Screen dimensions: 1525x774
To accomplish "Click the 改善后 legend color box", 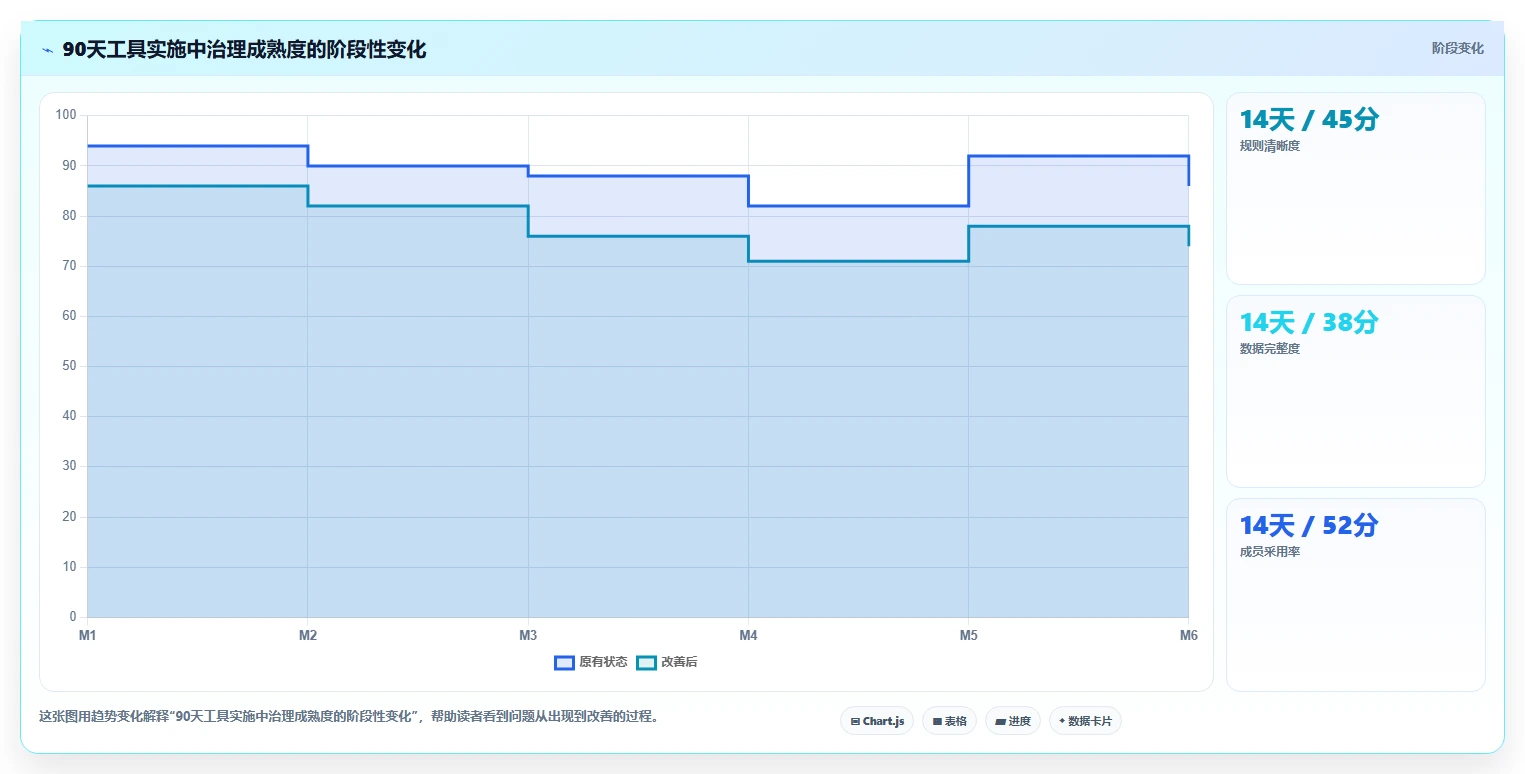I will 646,662.
